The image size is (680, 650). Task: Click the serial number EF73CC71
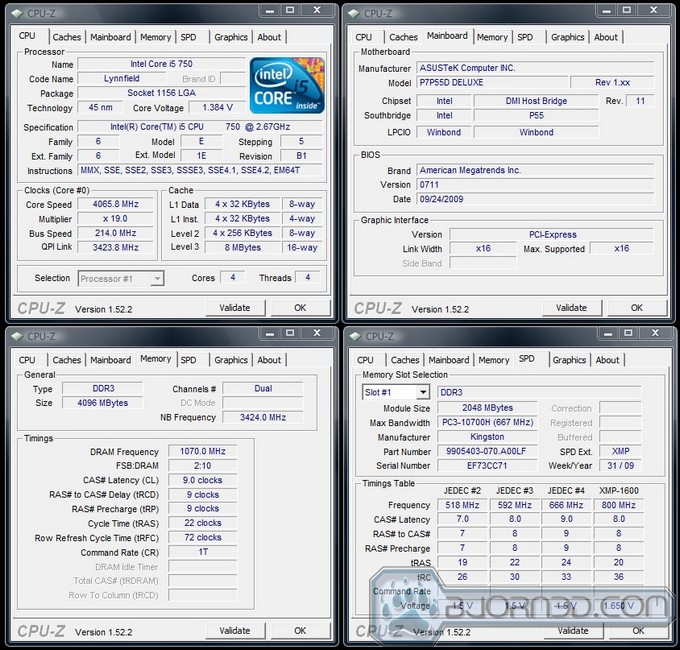click(487, 466)
